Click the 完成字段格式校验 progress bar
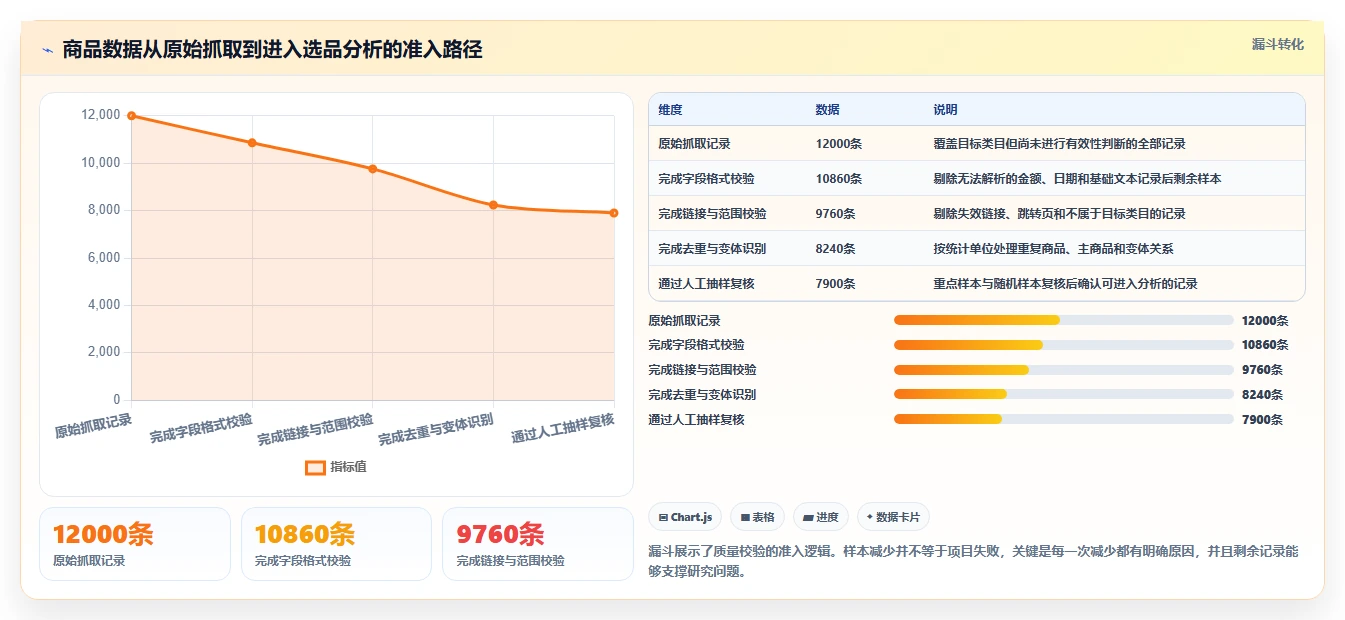The image size is (1345, 620). 1063,345
